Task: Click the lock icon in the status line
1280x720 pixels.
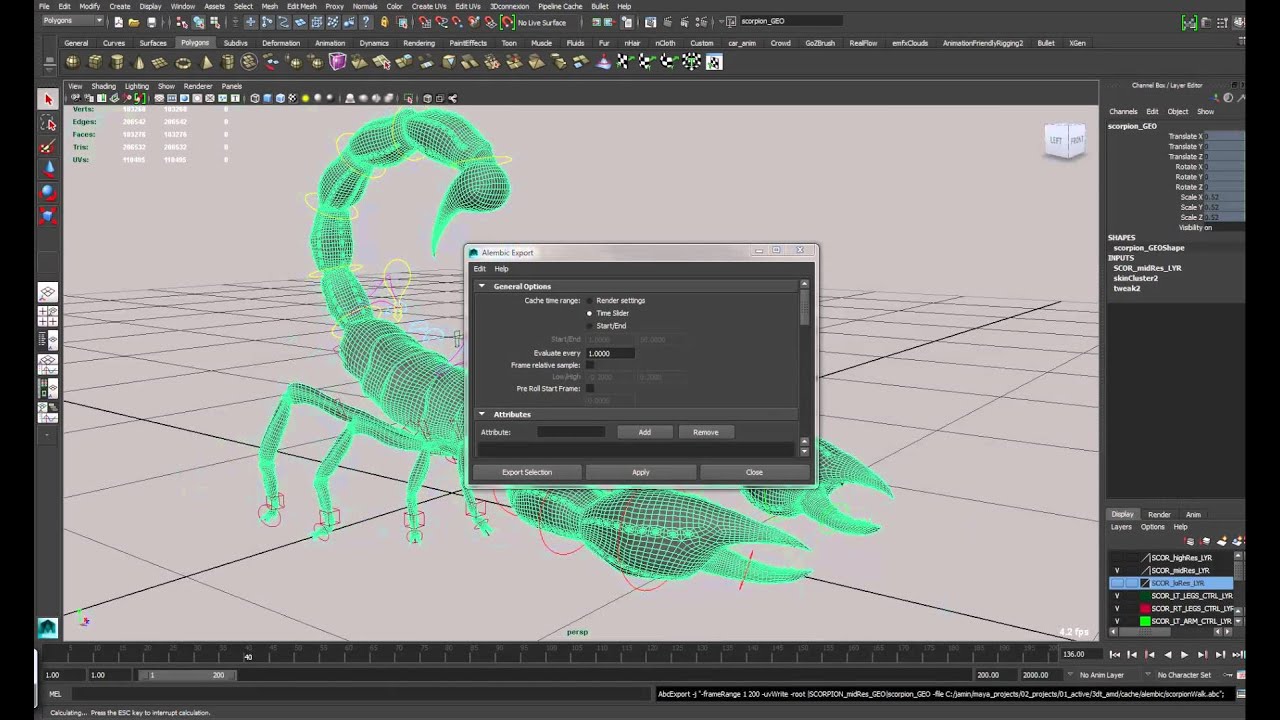Action: tap(384, 22)
